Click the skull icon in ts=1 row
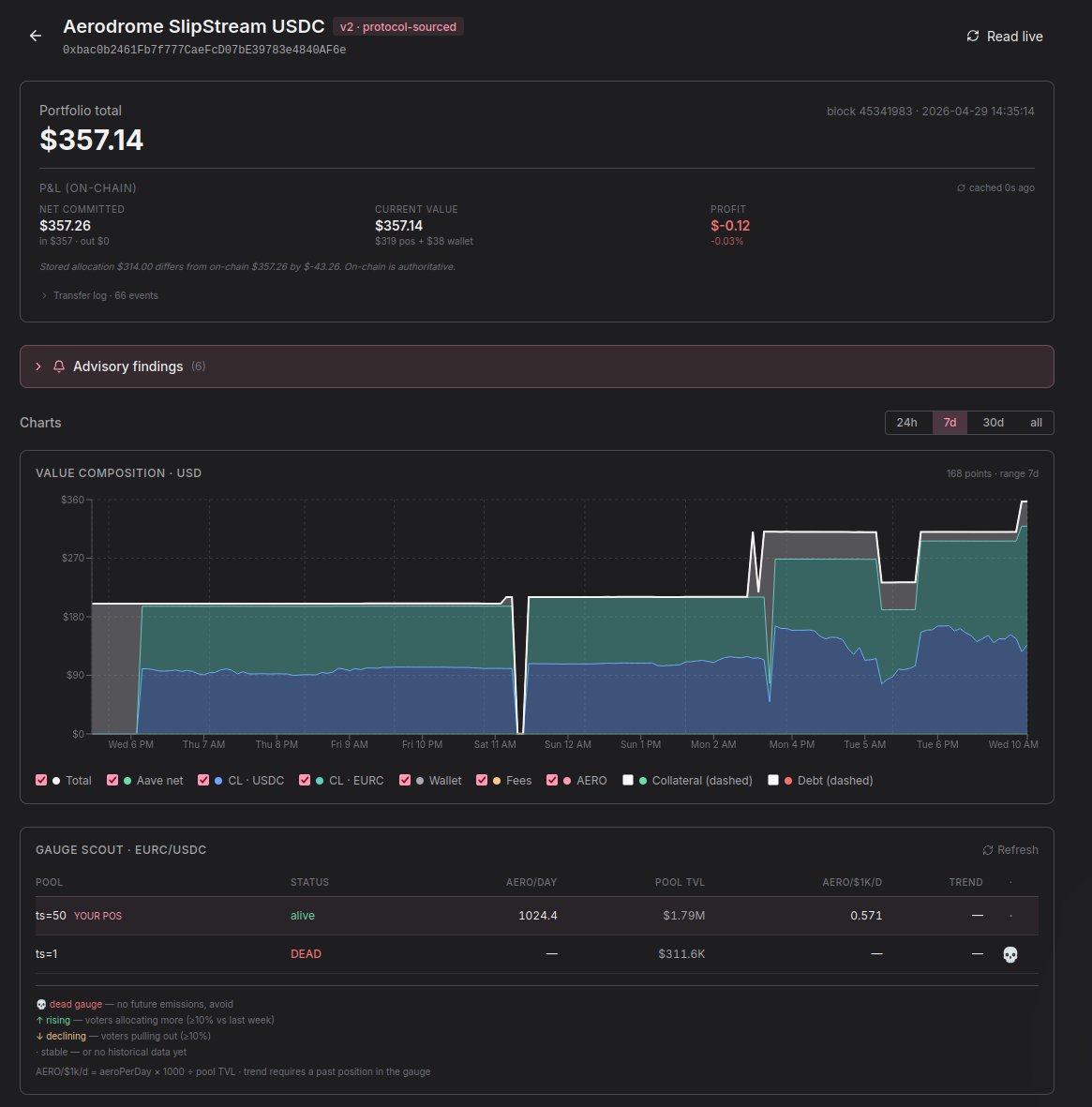This screenshot has height=1107, width=1092. point(1010,954)
